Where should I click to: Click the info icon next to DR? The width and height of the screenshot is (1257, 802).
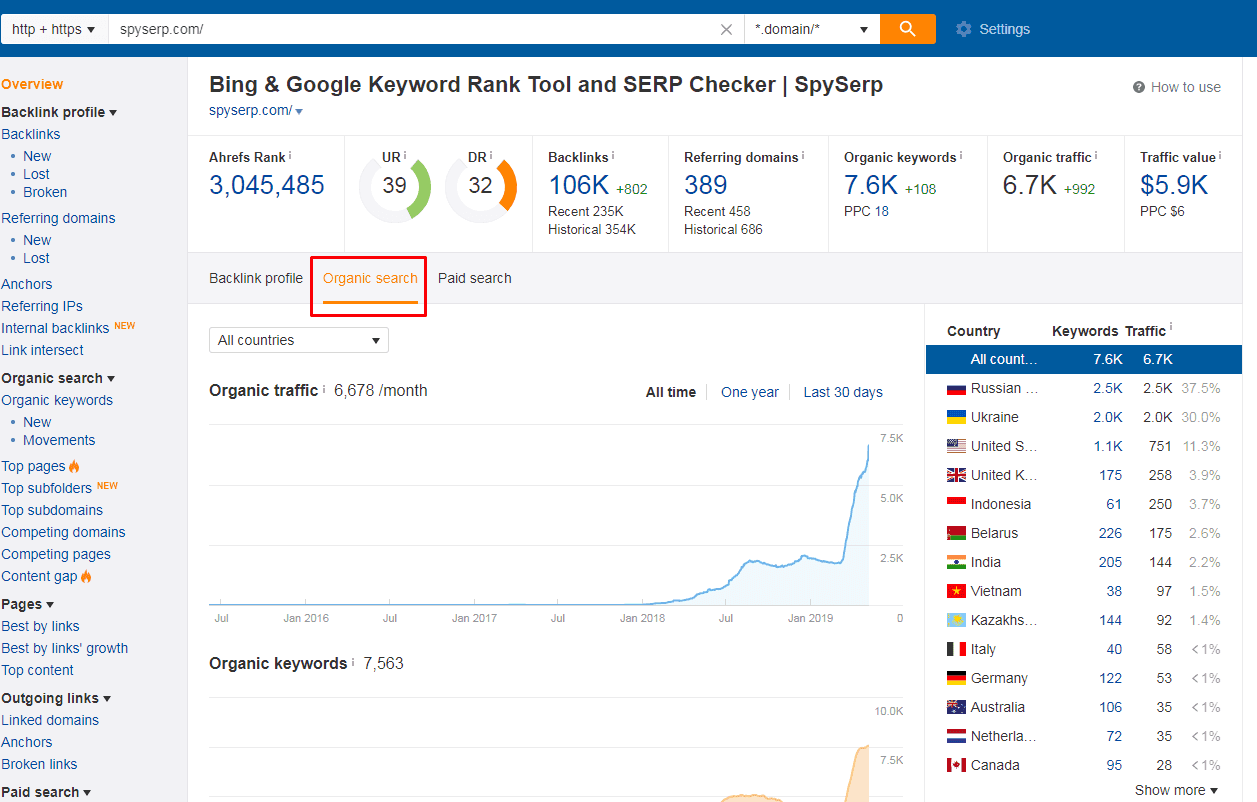coord(491,156)
